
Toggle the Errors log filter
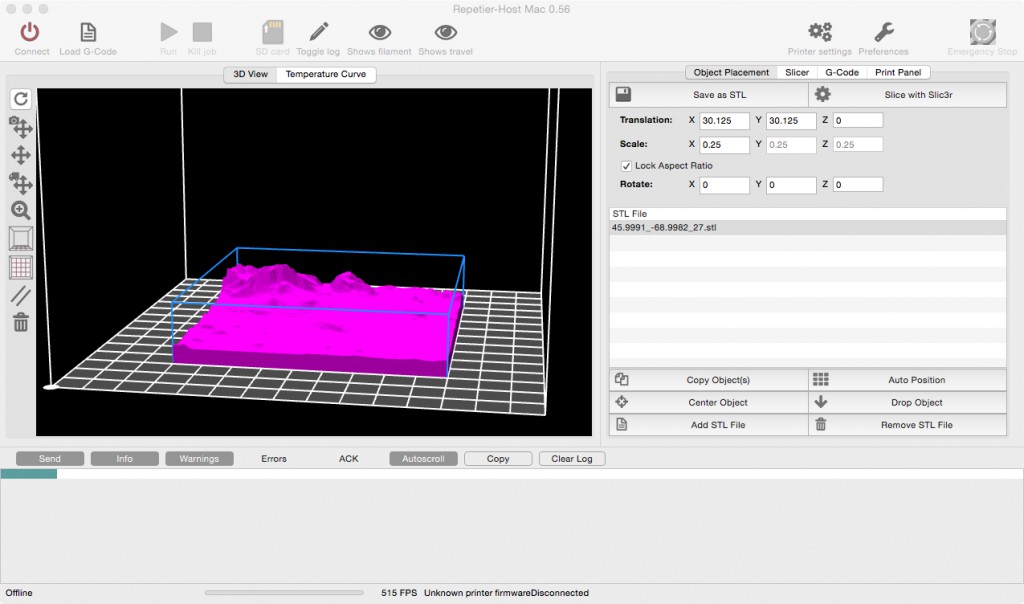point(274,458)
